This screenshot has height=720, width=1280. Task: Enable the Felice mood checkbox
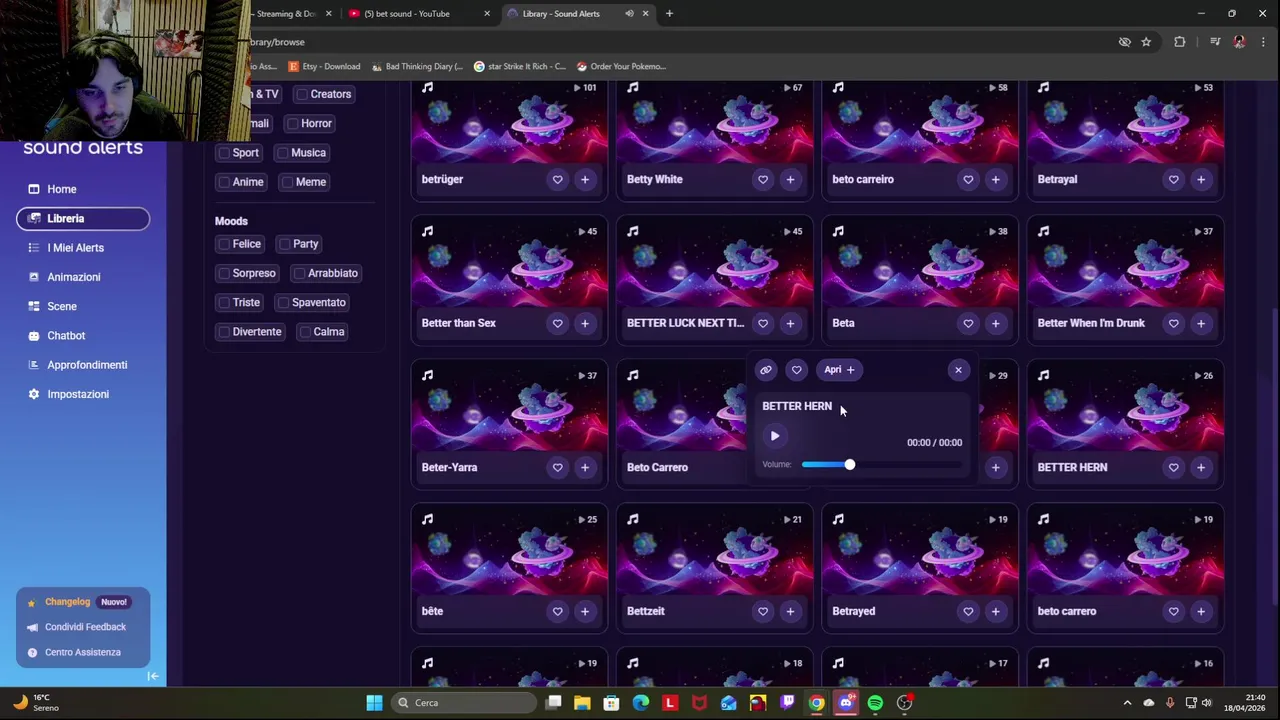tap(224, 244)
